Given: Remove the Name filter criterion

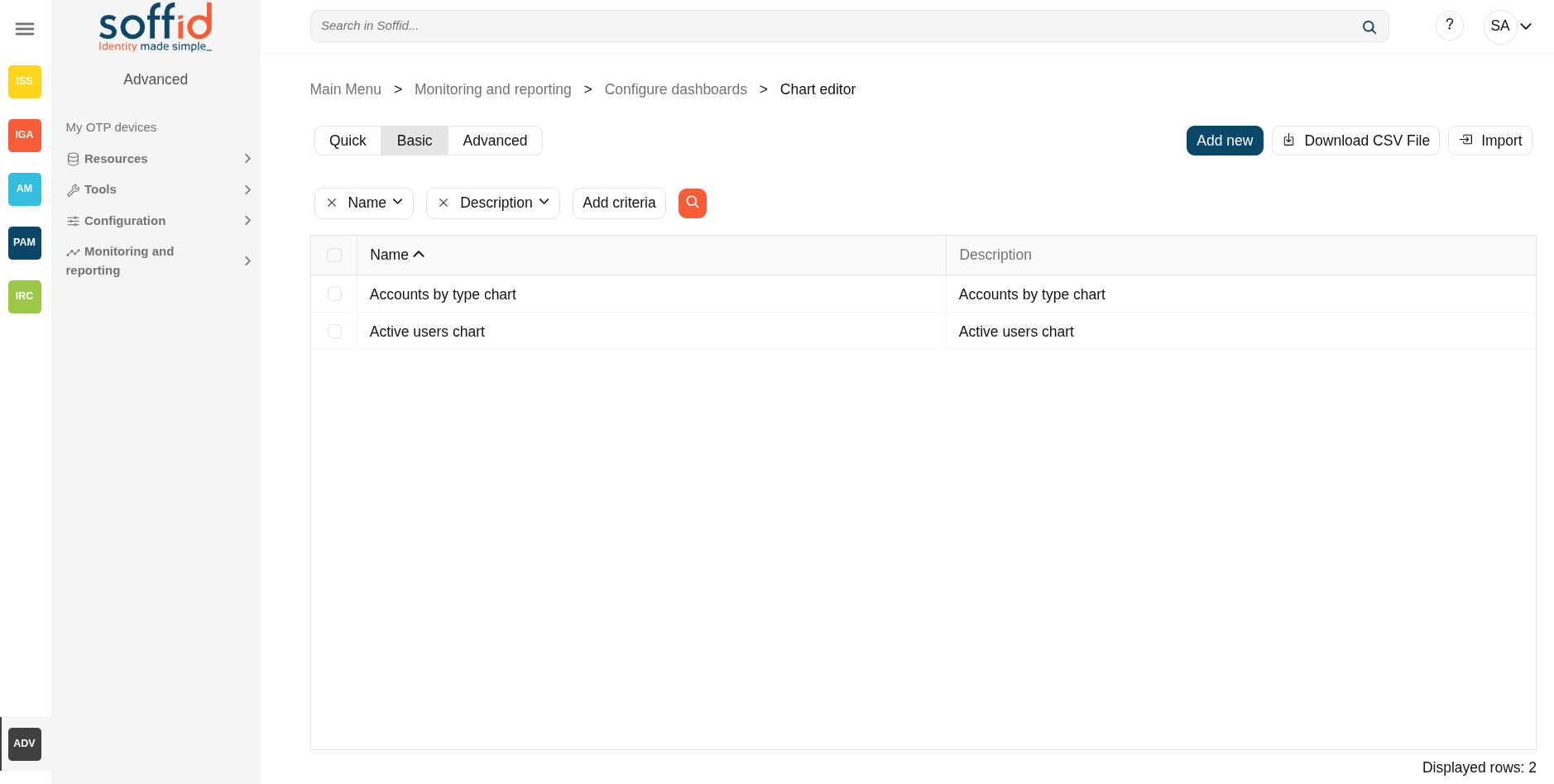Looking at the screenshot, I should (x=332, y=203).
